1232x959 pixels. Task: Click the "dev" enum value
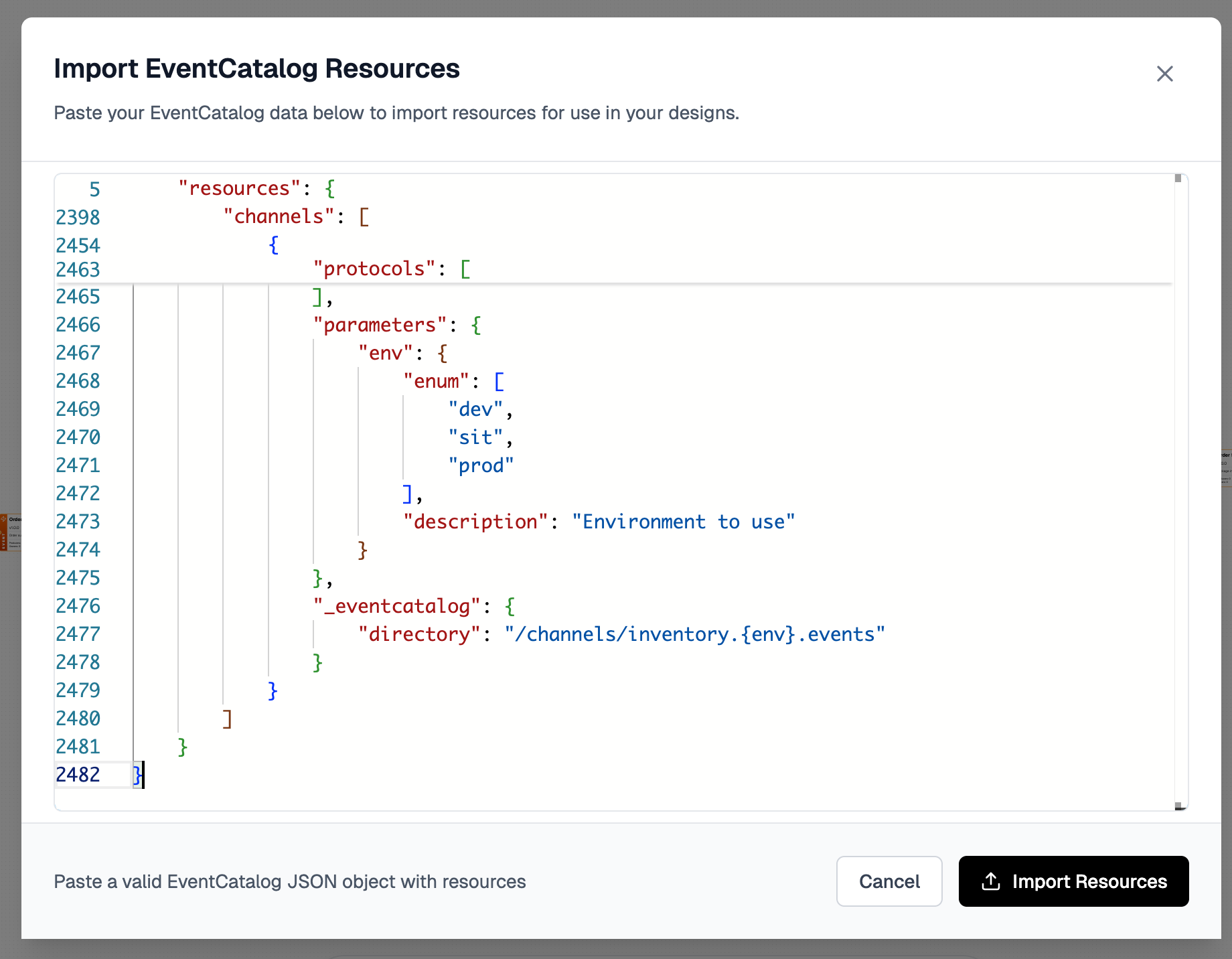pyautogui.click(x=475, y=409)
